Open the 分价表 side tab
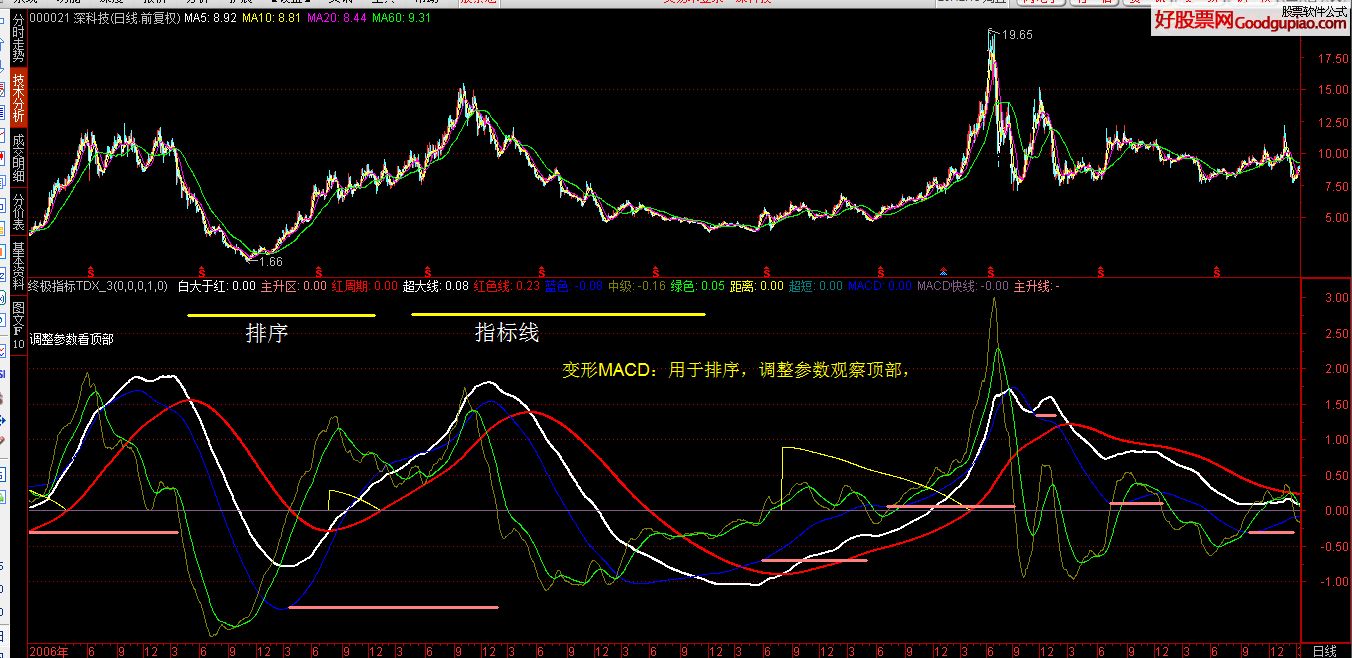The width and height of the screenshot is (1352, 658). coord(18,214)
